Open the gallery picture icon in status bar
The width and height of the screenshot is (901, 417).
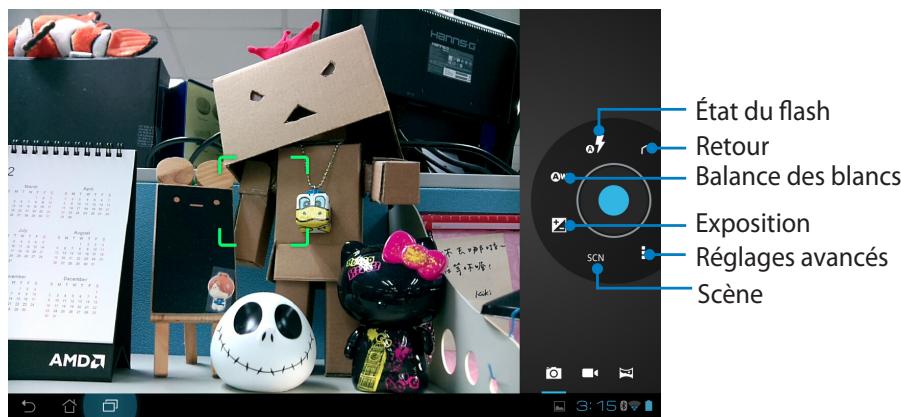559,406
